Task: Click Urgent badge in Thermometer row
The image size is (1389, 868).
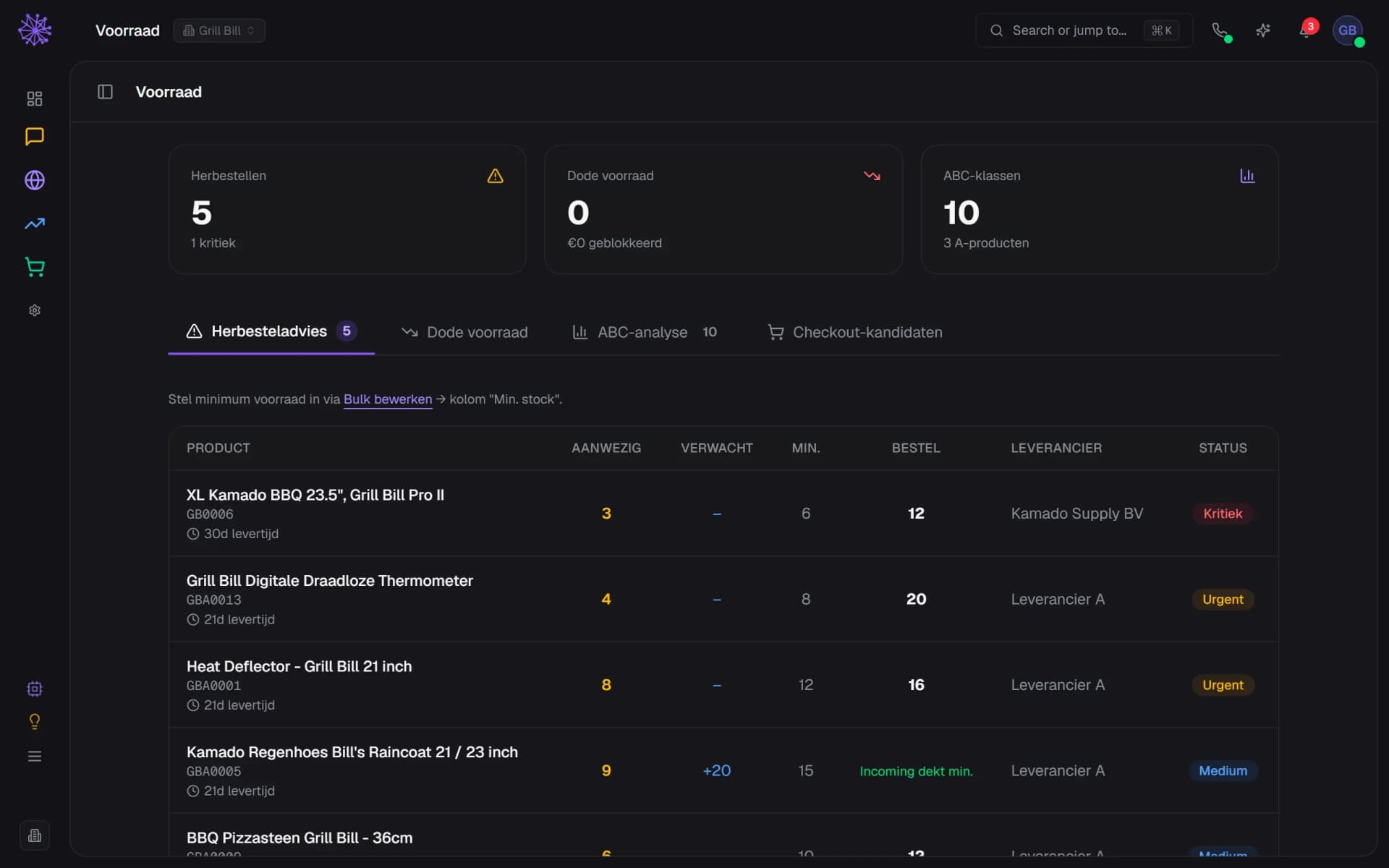Action: click(1223, 599)
